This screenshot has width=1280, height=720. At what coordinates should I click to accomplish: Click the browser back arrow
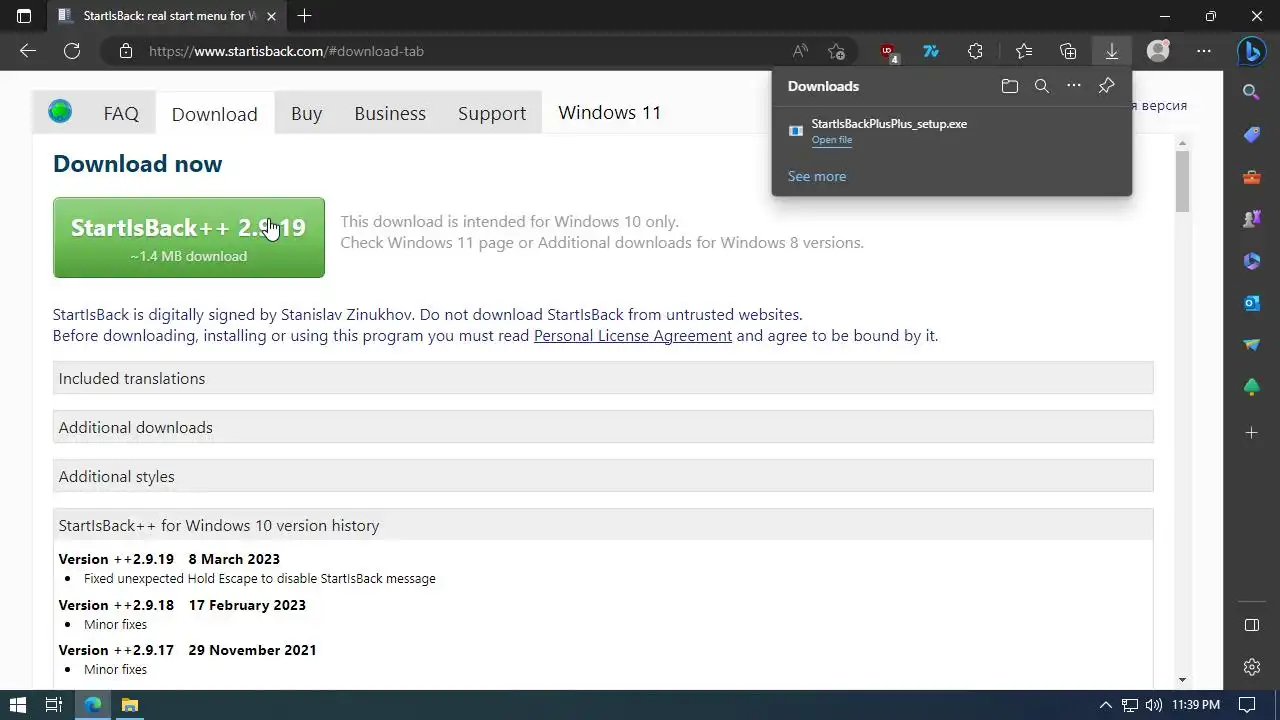click(x=28, y=51)
